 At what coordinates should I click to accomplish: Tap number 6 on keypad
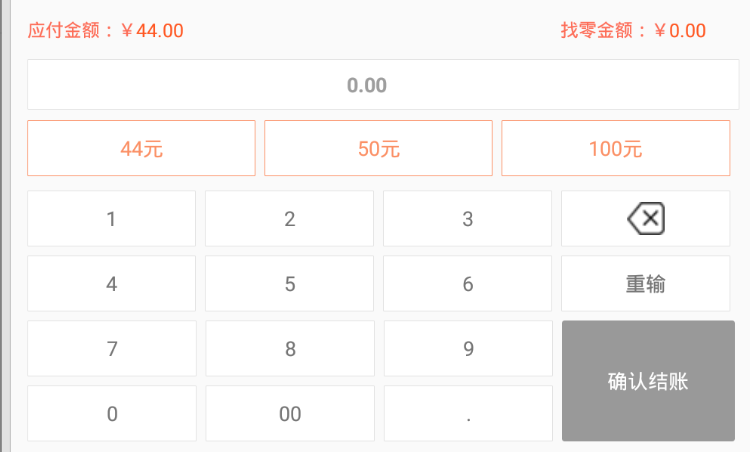click(x=467, y=284)
